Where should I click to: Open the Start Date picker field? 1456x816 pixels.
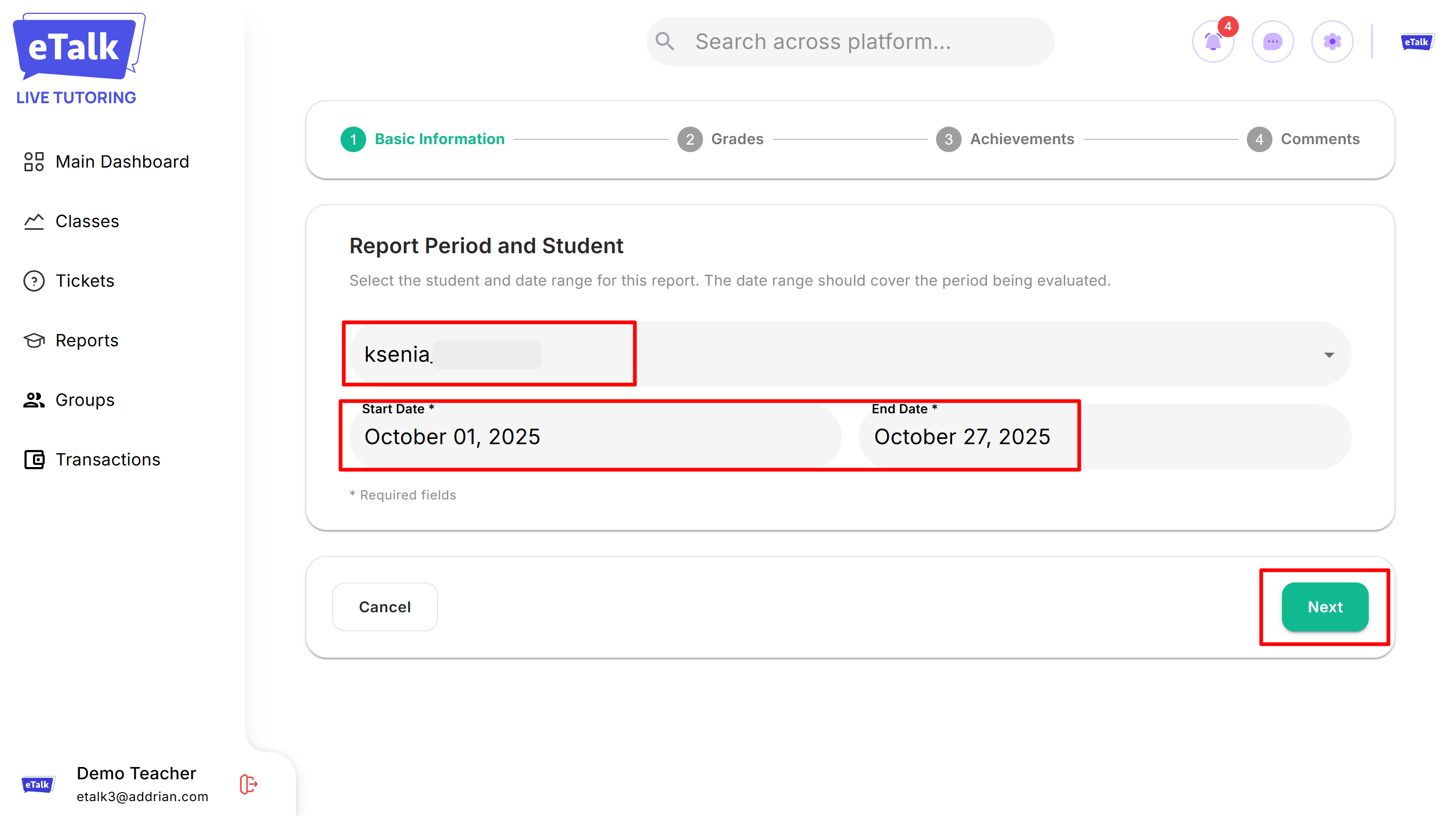593,436
